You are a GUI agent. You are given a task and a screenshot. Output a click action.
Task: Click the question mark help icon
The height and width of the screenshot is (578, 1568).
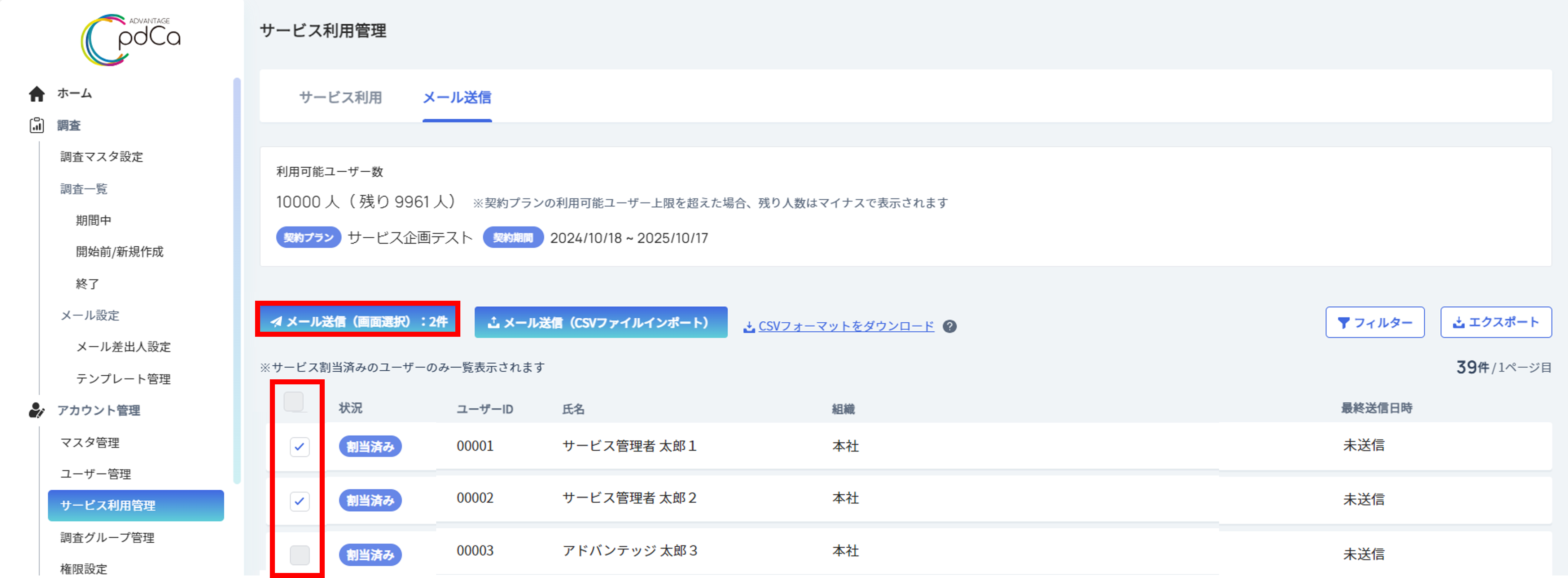(x=950, y=326)
